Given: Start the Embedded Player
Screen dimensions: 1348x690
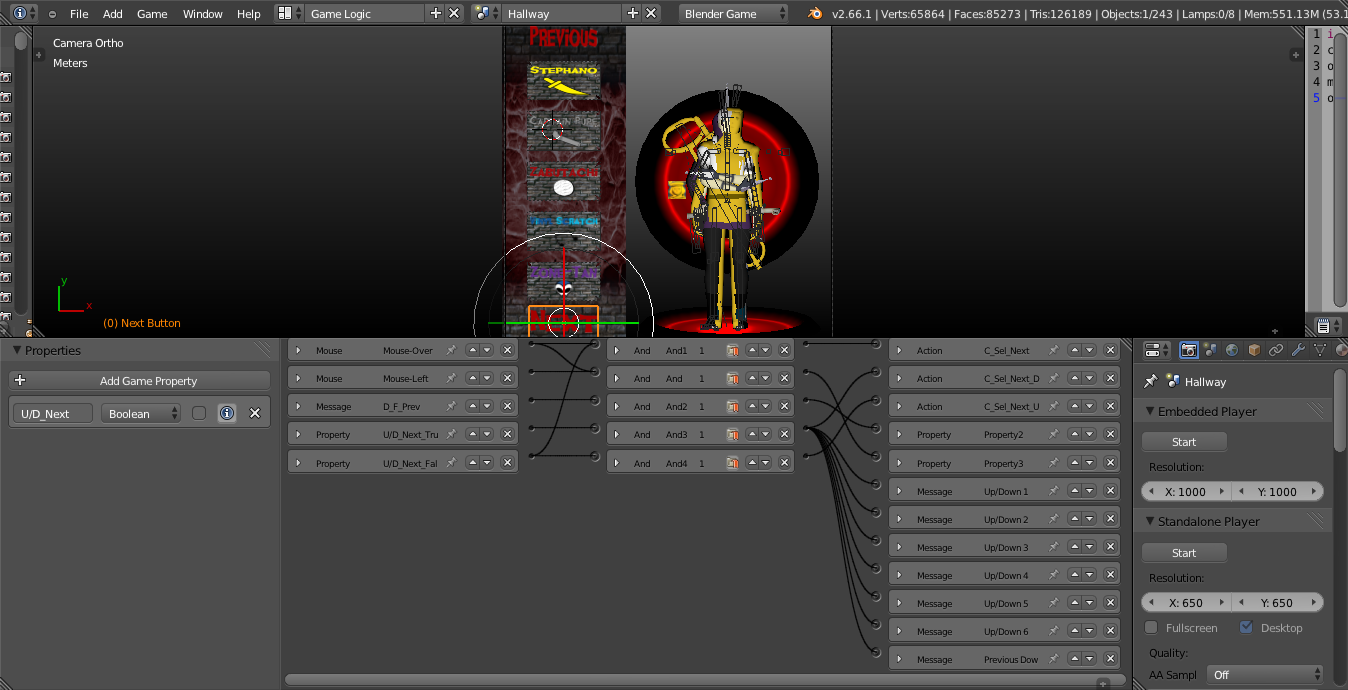Looking at the screenshot, I should click(1184, 441).
